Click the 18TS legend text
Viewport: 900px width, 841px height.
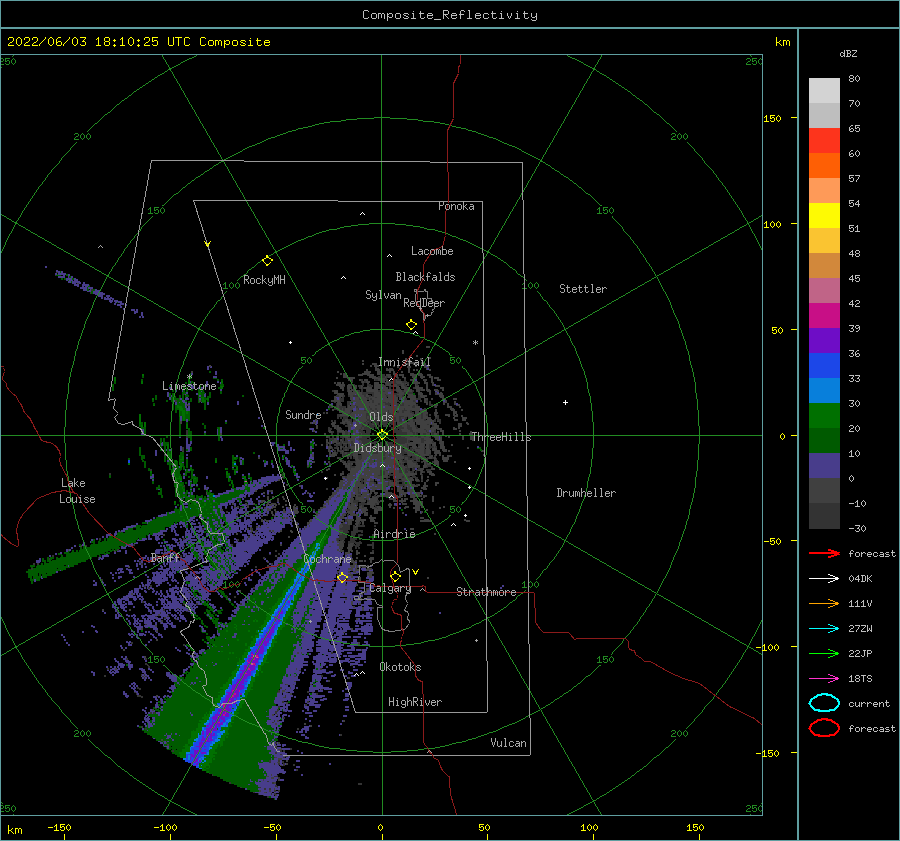[x=860, y=679]
